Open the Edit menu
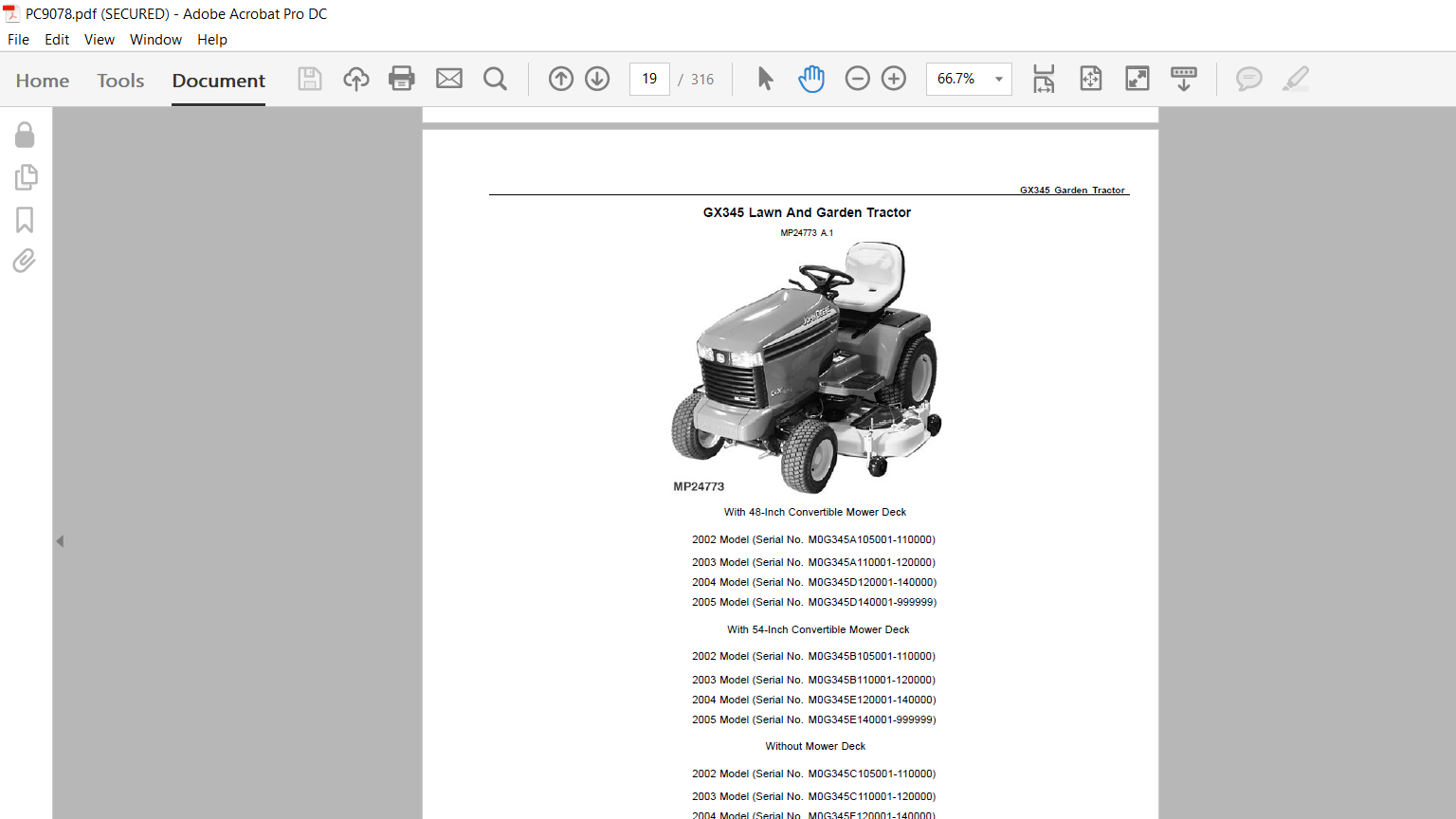The height and width of the screenshot is (819, 1456). click(x=57, y=40)
